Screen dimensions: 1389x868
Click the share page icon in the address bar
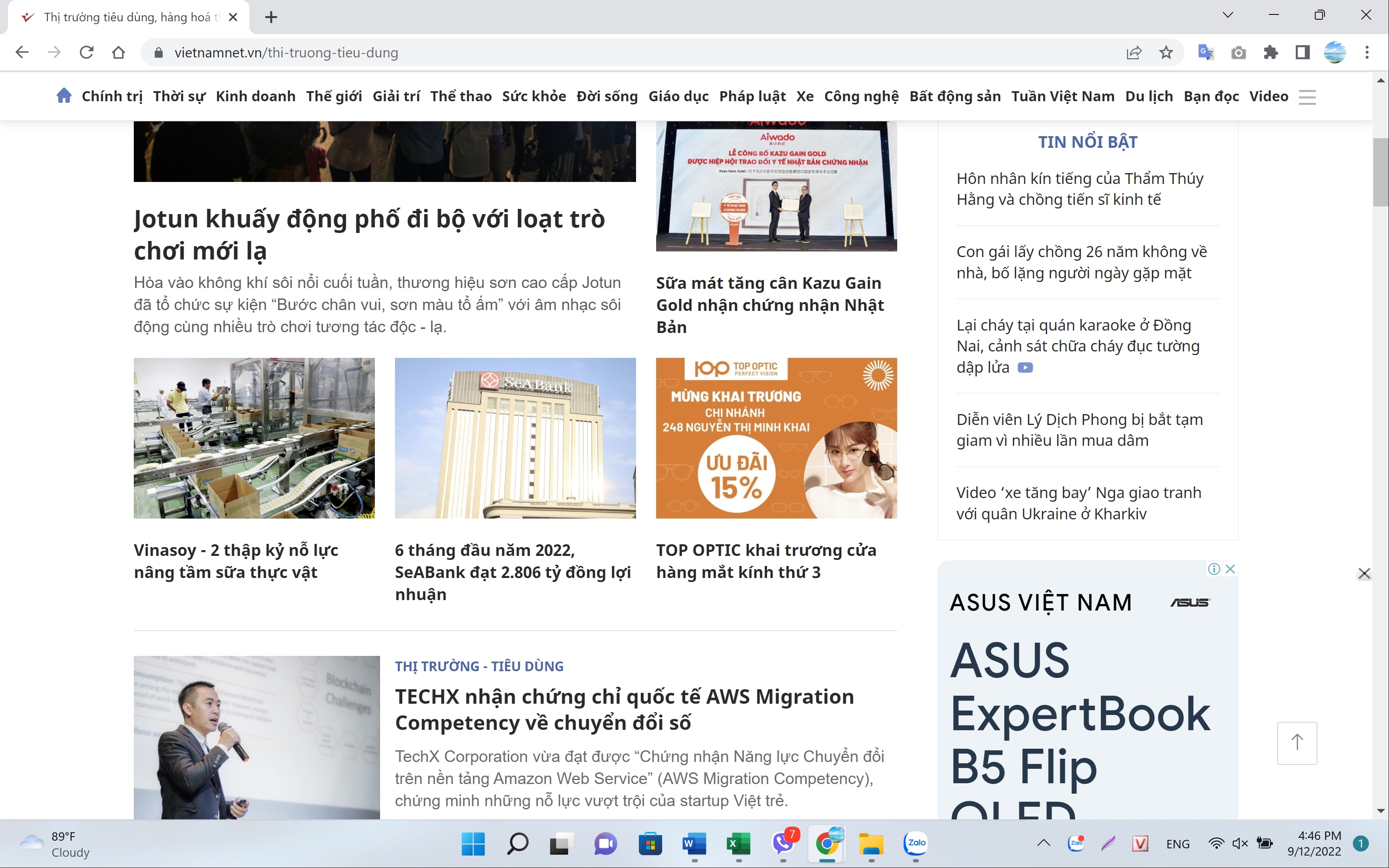(x=1133, y=53)
